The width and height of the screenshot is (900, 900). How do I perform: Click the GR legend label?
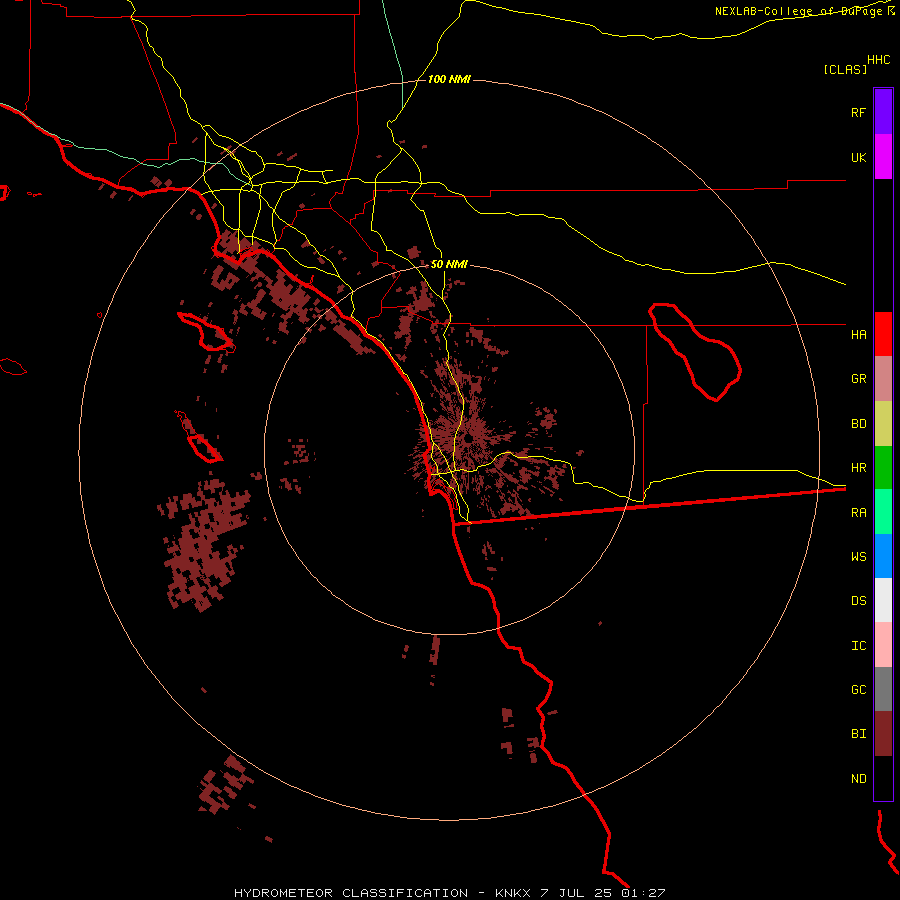[858, 379]
